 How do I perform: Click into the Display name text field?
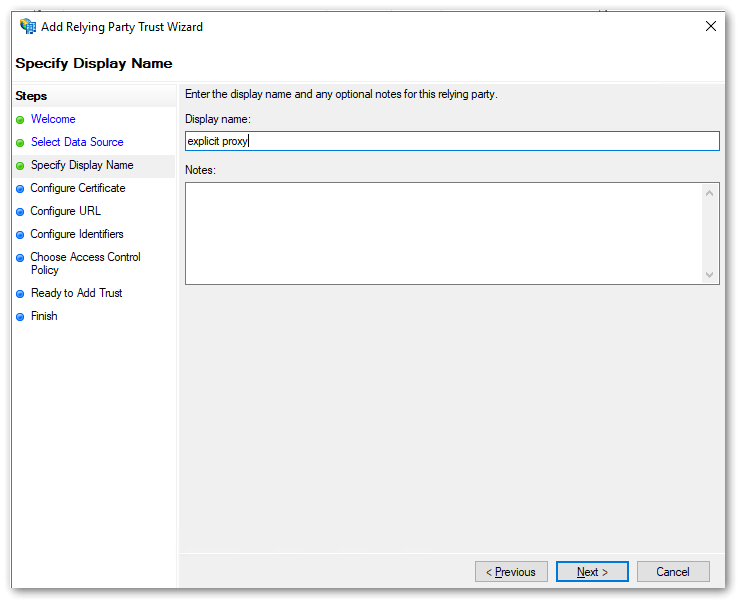452,141
